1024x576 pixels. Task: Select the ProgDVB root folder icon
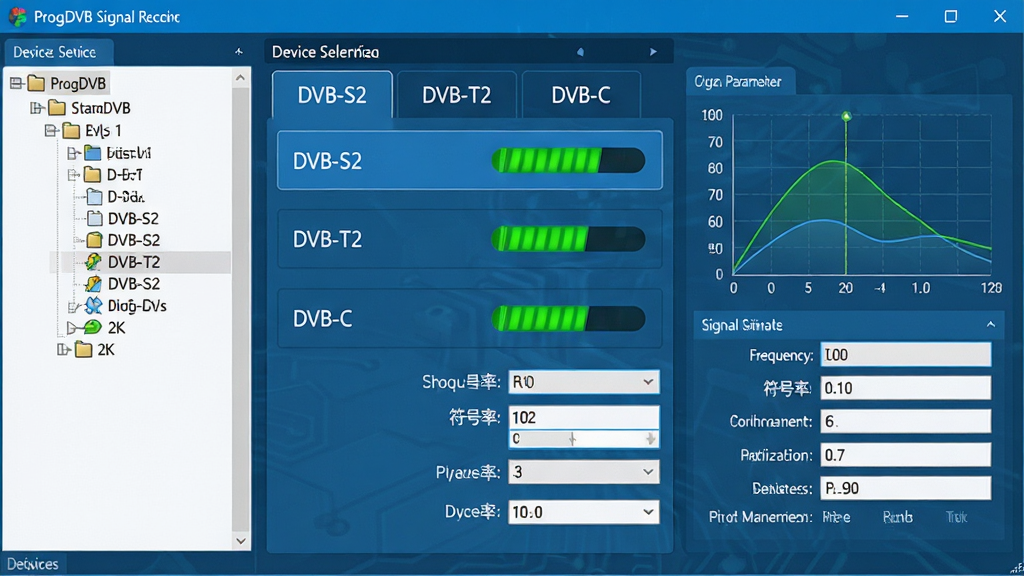coord(37,84)
